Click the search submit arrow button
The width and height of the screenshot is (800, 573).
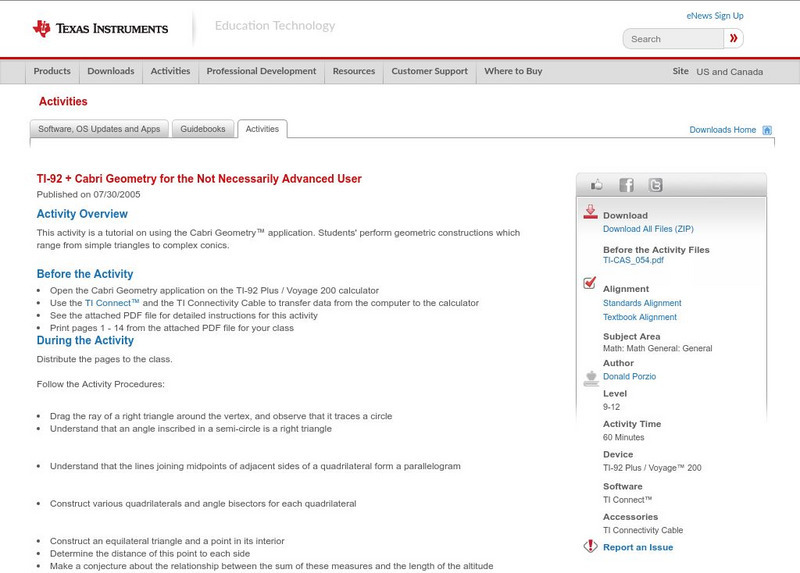coord(734,39)
